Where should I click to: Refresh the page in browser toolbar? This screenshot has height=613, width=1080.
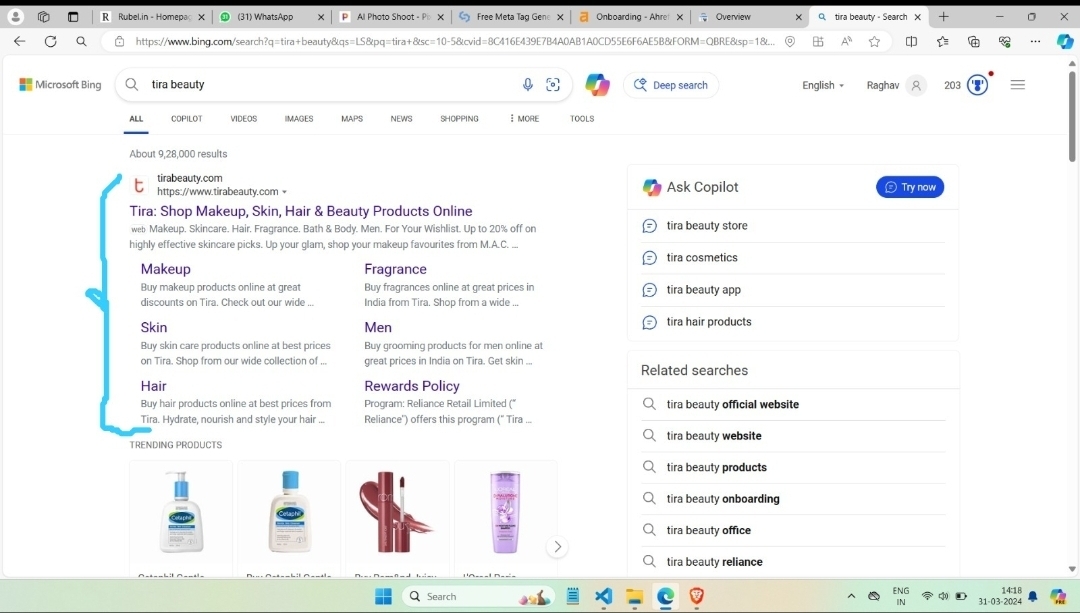[50, 42]
